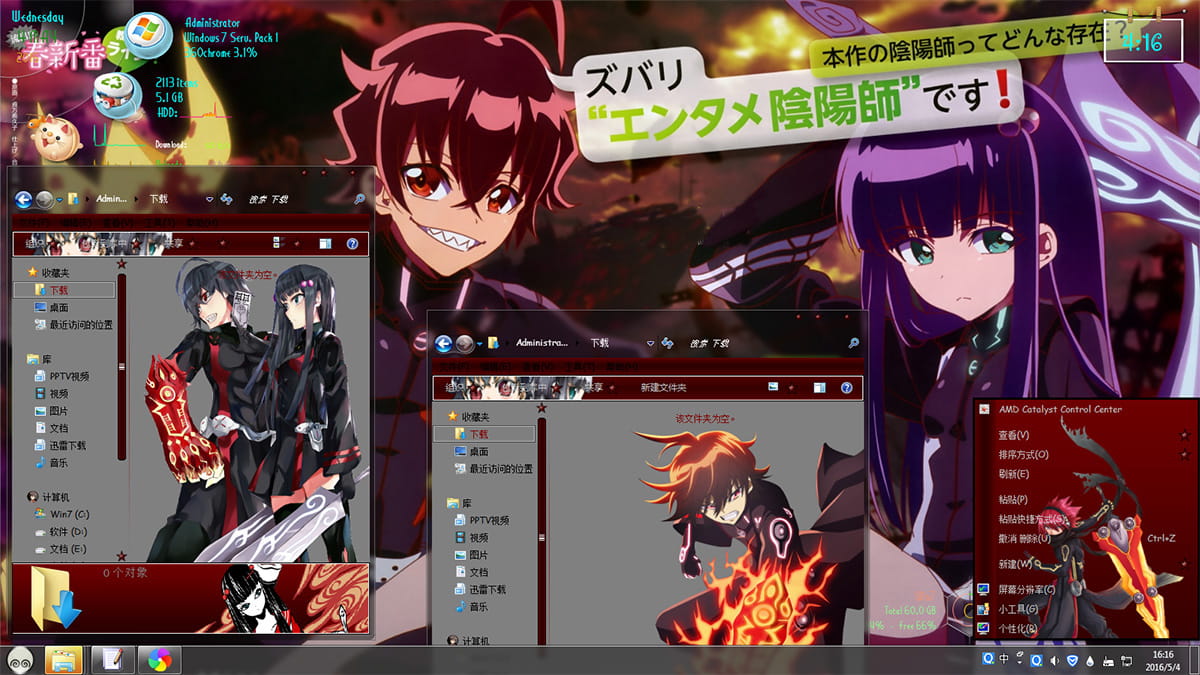The width and height of the screenshot is (1200, 675).
Task: Click the Tencent security shield tray icon
Action: [x=1073, y=659]
